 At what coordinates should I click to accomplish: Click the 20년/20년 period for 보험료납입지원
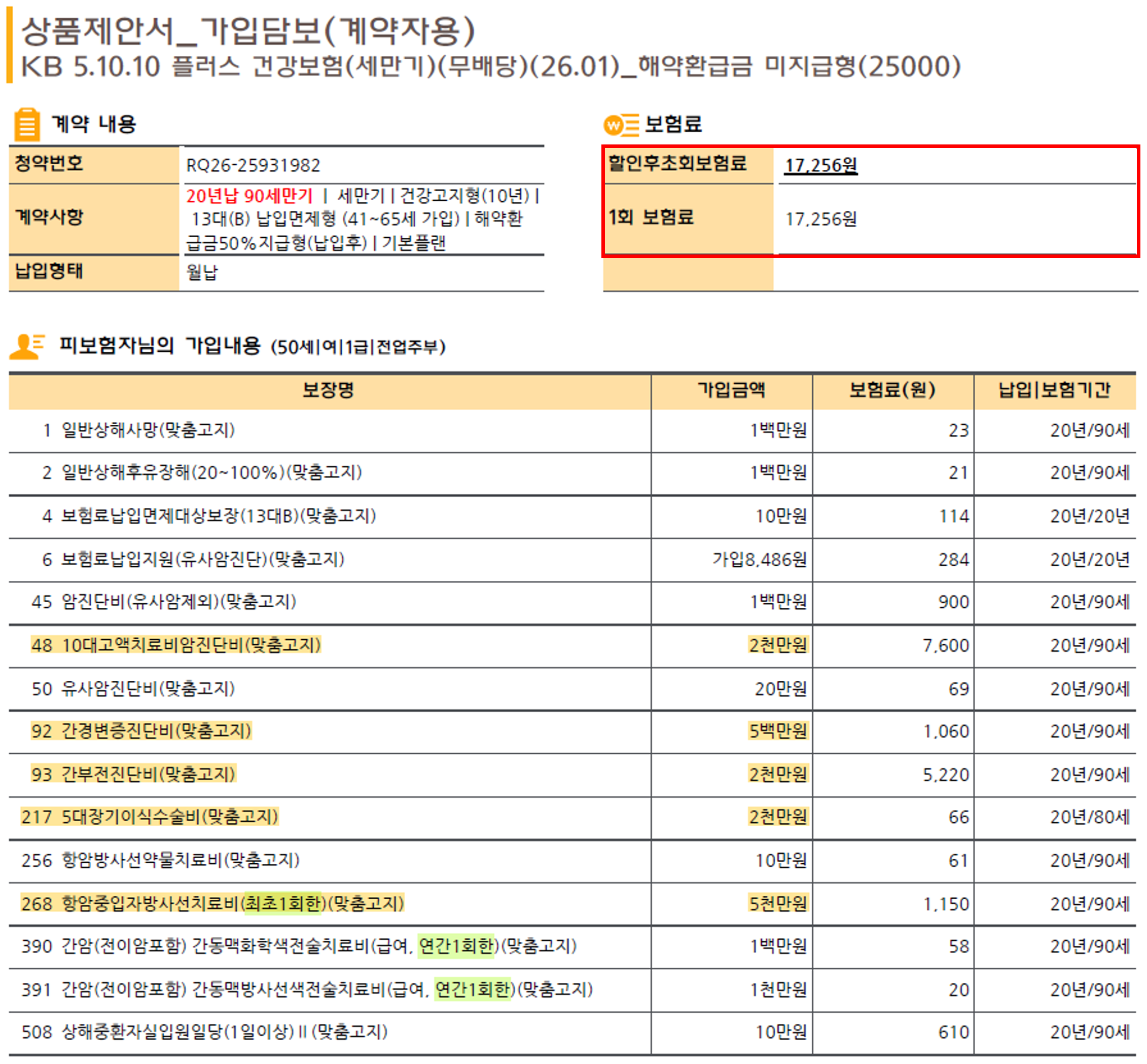(x=1090, y=559)
